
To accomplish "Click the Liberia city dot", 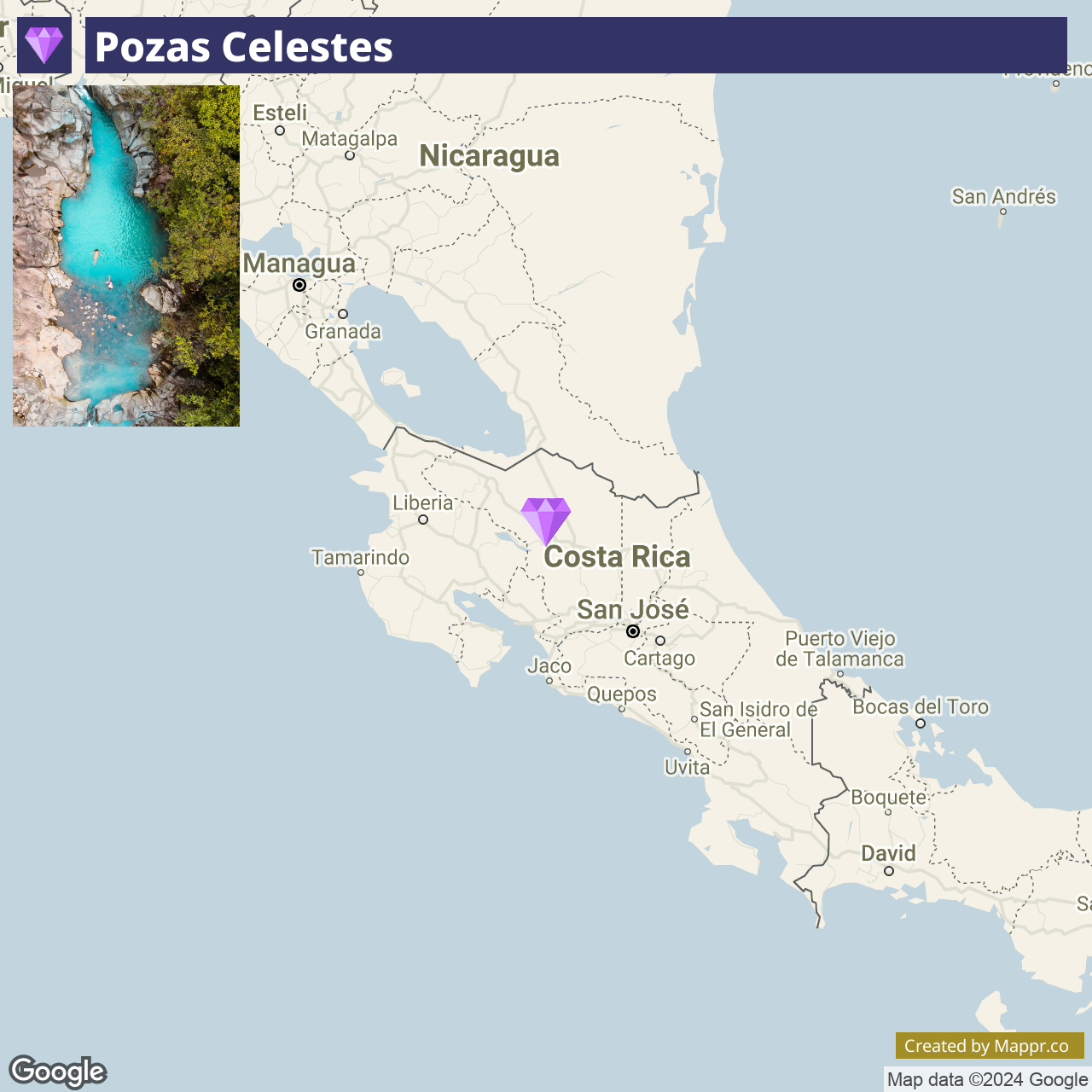I will click(x=423, y=520).
